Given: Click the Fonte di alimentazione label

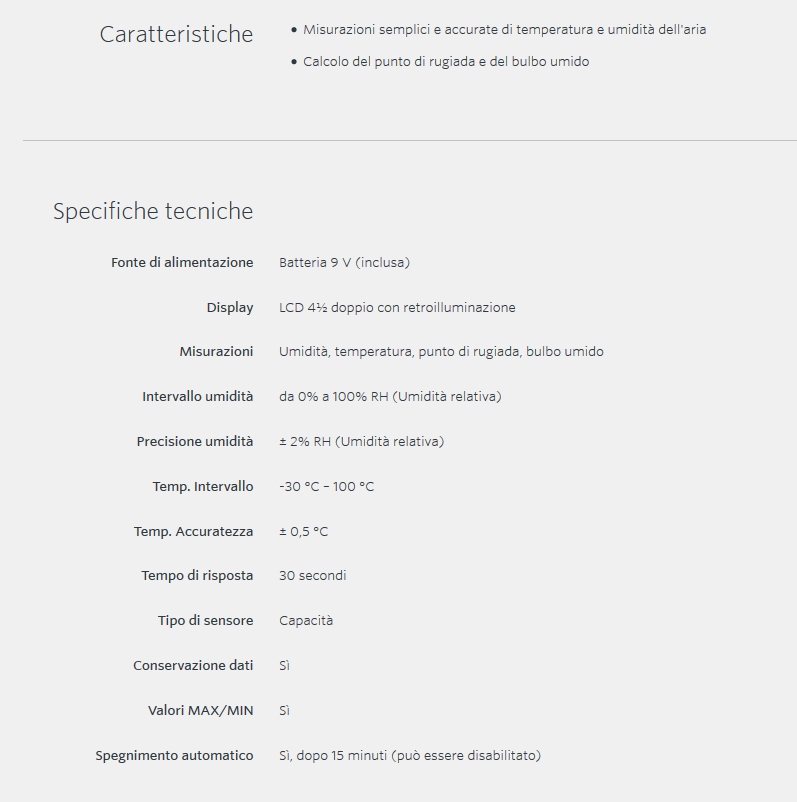Looking at the screenshot, I should pos(182,262).
